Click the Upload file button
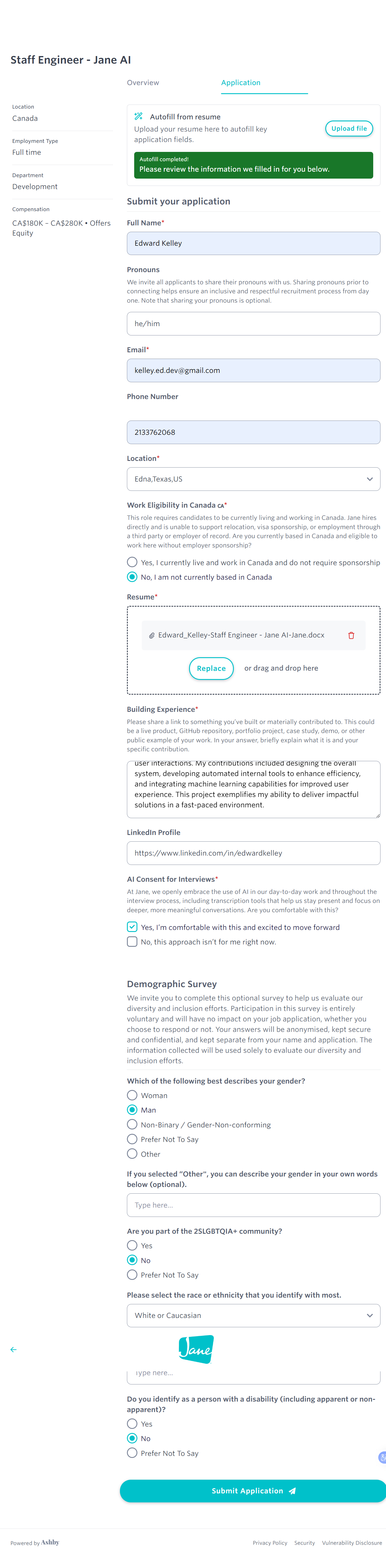 click(349, 128)
